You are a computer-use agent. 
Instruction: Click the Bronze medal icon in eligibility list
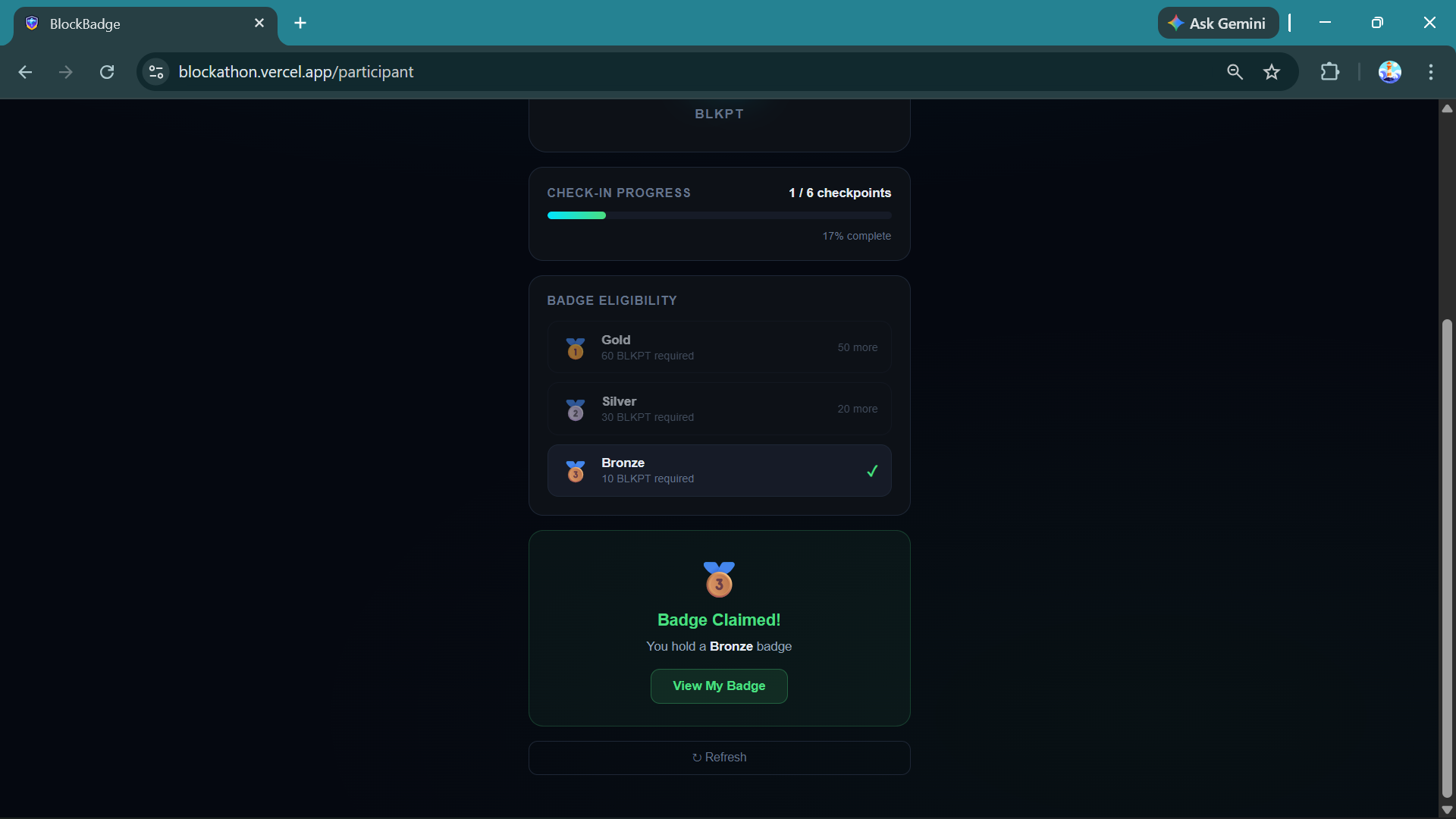point(576,471)
